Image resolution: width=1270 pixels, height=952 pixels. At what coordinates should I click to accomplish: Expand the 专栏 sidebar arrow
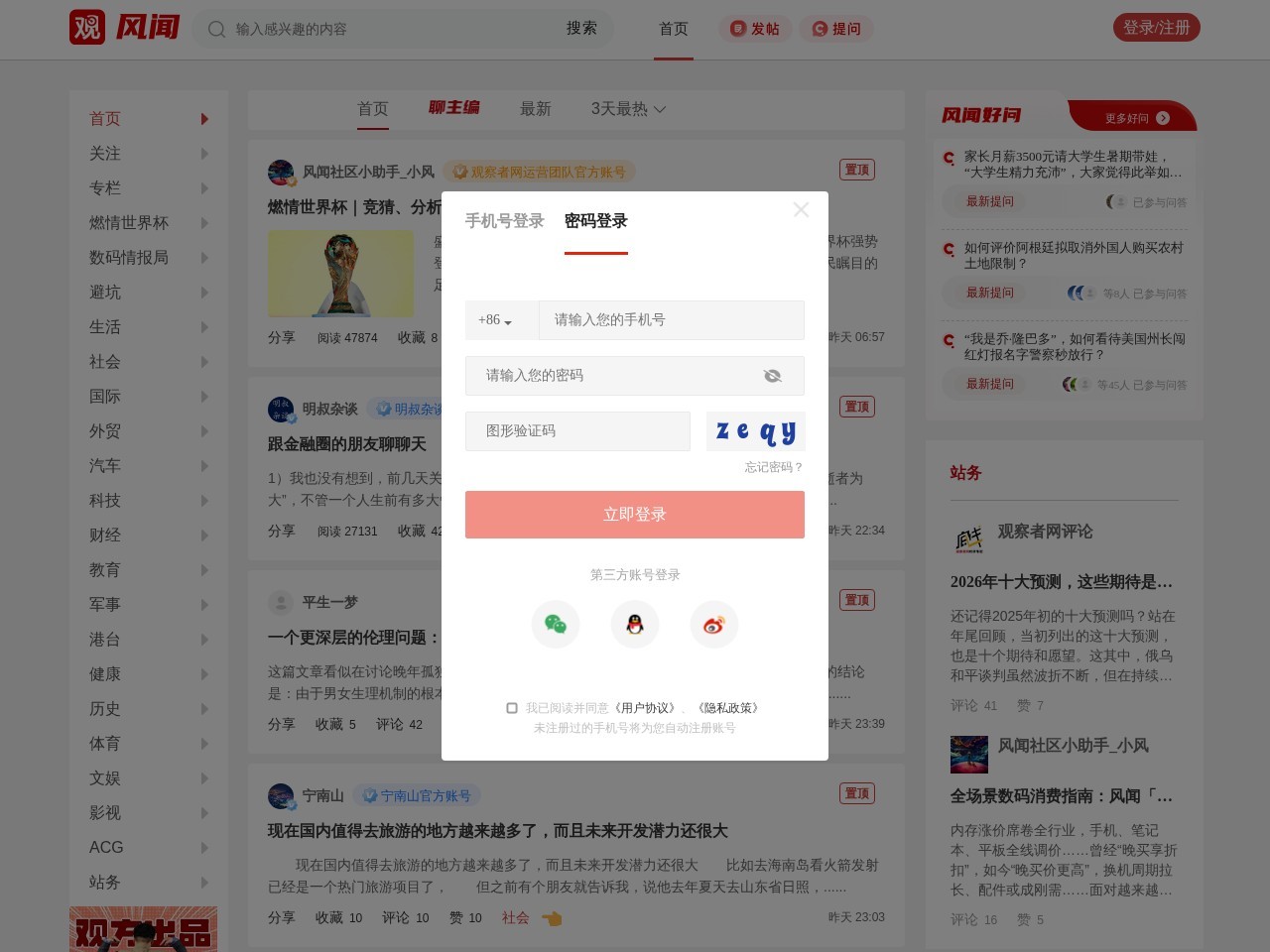pyautogui.click(x=204, y=188)
